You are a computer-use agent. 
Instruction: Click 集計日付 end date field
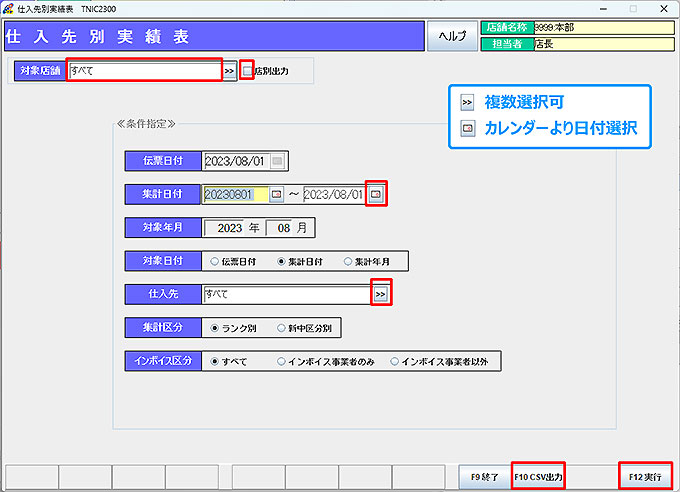coord(335,194)
